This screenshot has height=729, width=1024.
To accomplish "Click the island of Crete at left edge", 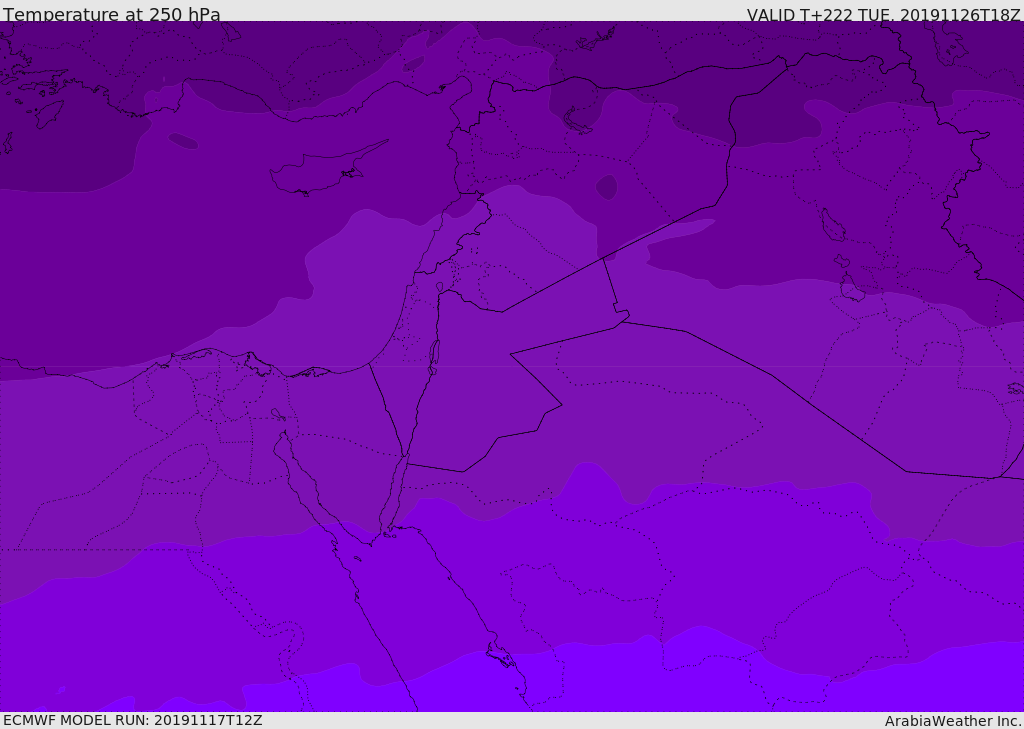I will click(x=7, y=143).
